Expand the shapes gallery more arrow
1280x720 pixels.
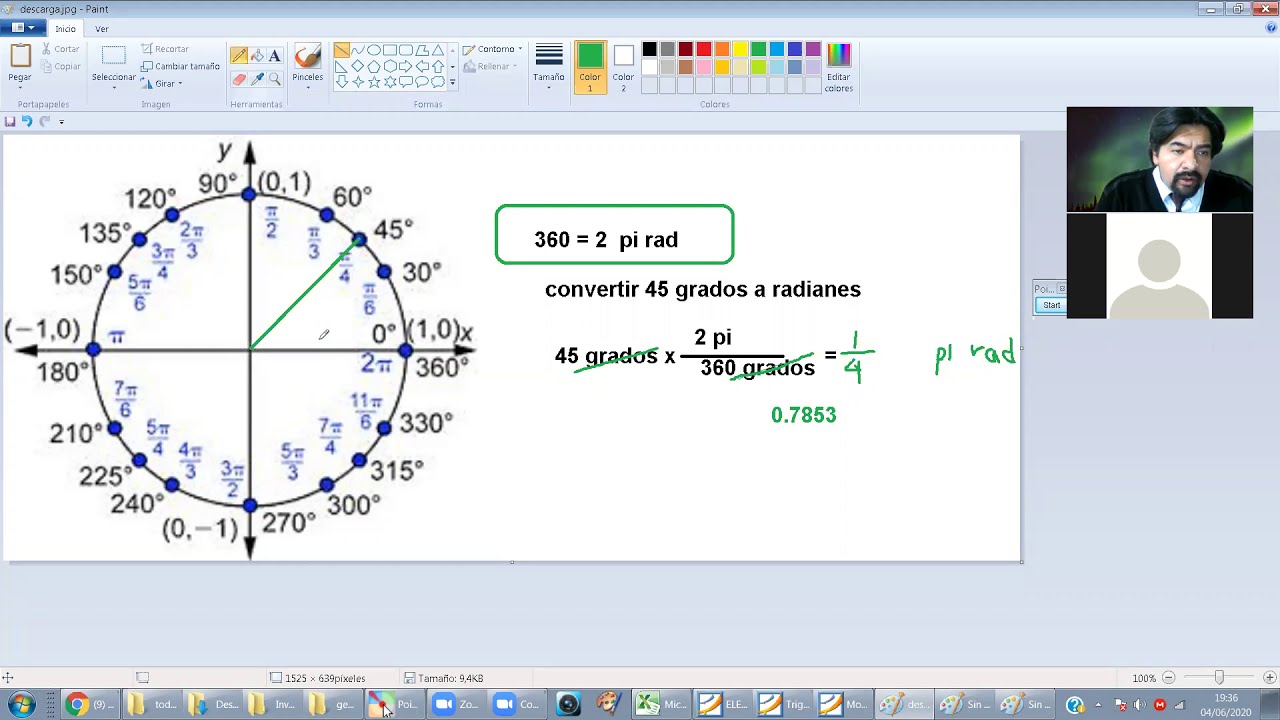click(452, 82)
